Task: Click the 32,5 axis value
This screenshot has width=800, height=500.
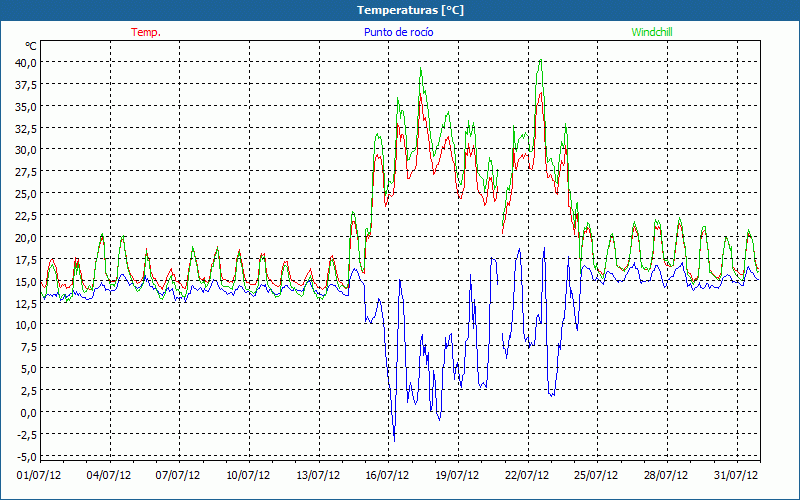Action: (27, 128)
